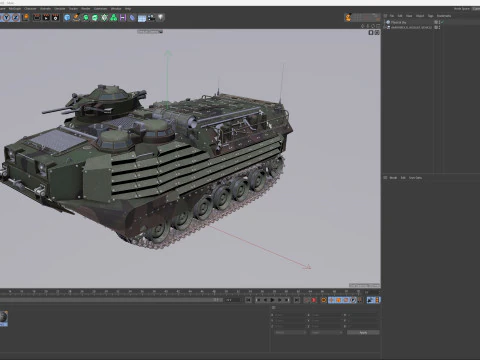Open Object Manager Bookmarks menu
Screen dimensions: 480x360
point(444,16)
